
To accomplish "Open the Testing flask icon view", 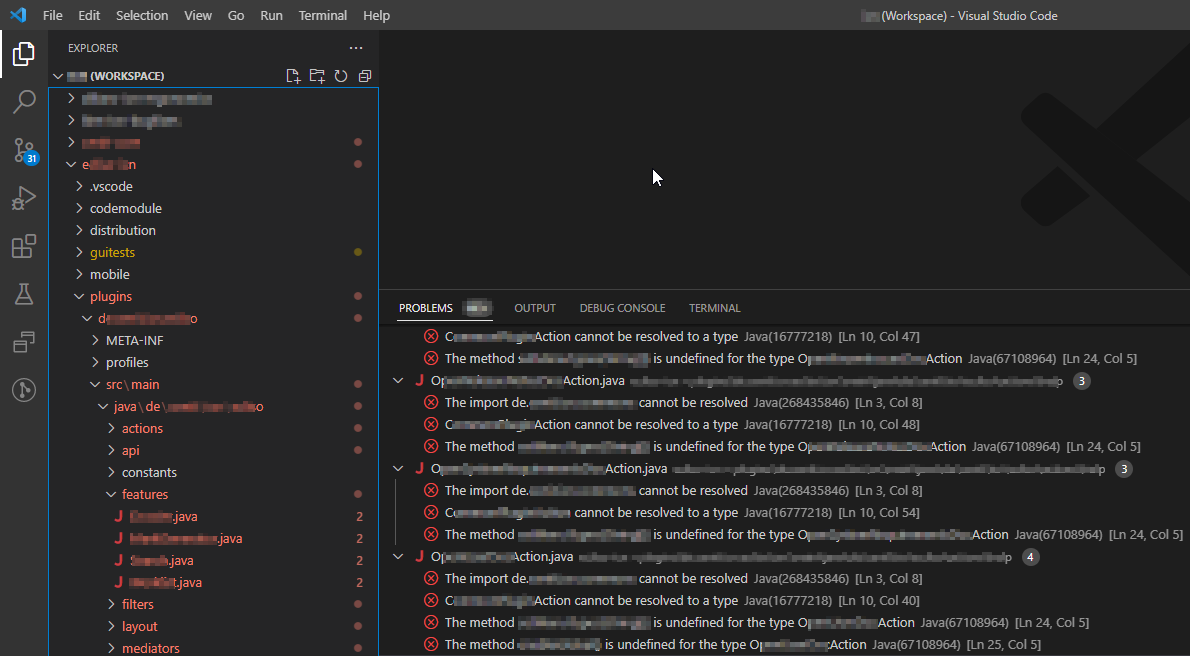I will [x=24, y=294].
